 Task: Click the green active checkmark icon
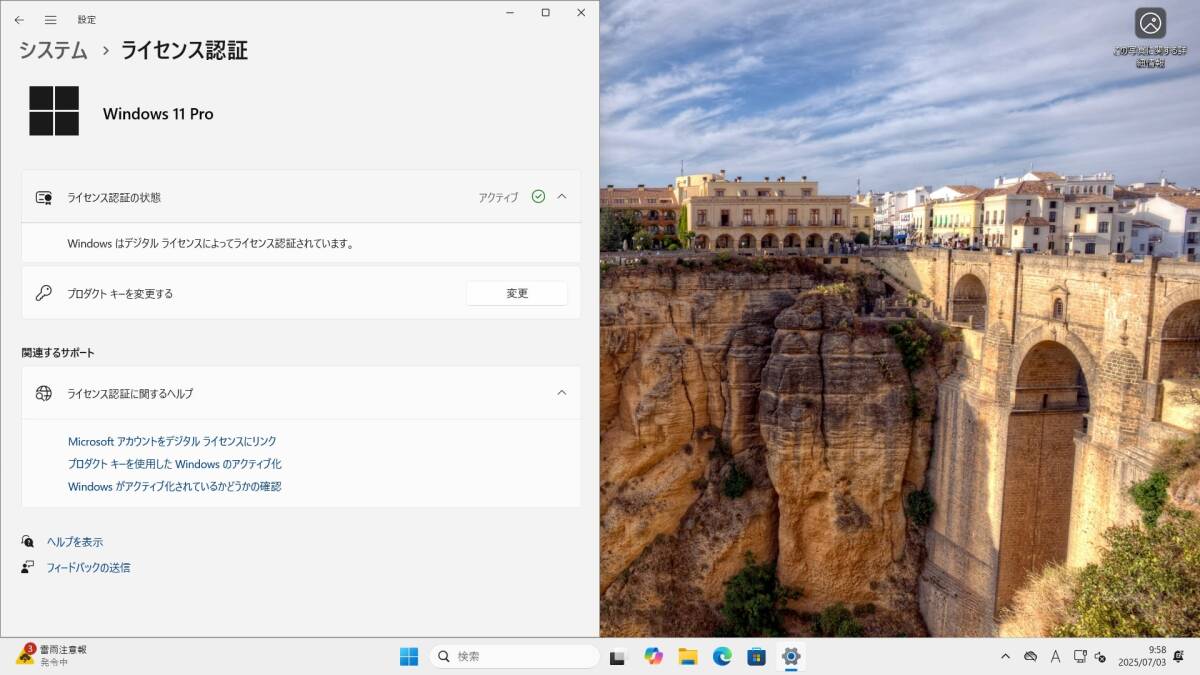[x=538, y=197]
